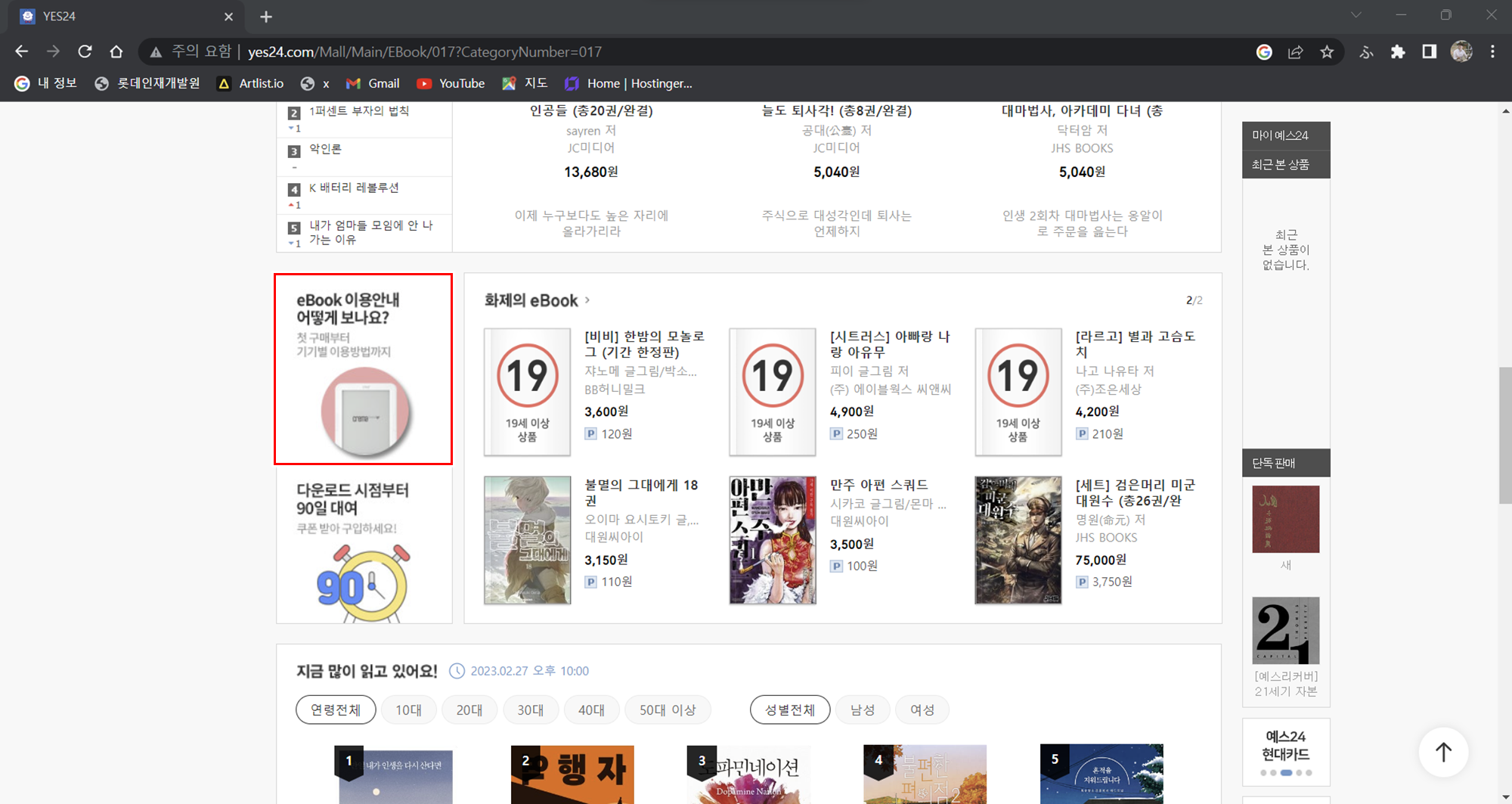
Task: Open the YouTube bookmark
Action: click(x=451, y=83)
